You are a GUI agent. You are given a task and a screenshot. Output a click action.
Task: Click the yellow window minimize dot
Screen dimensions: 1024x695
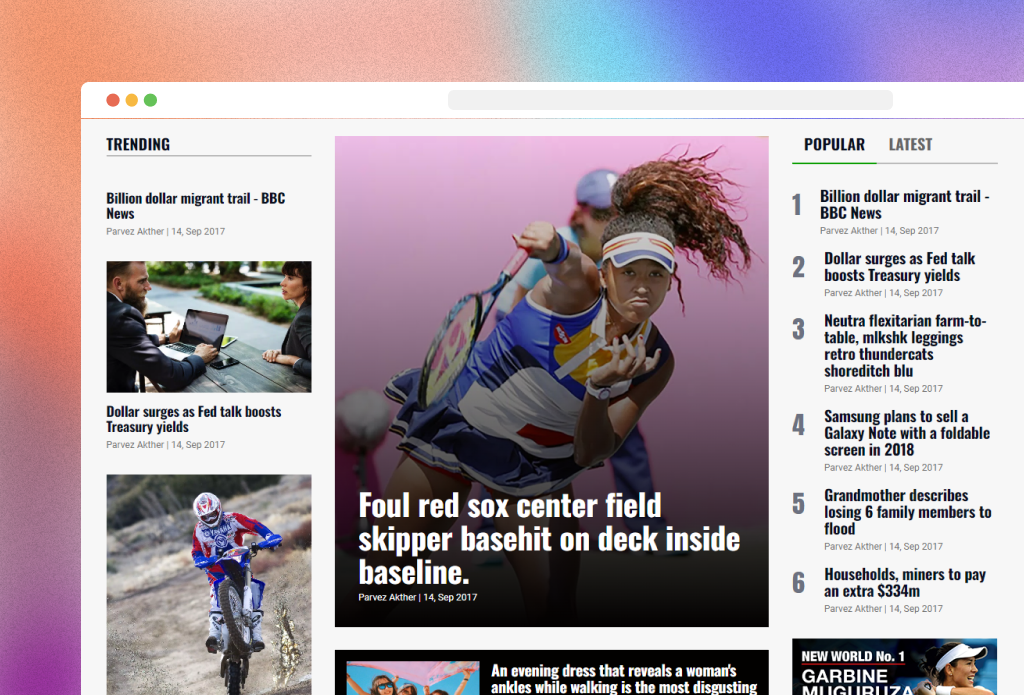131,100
